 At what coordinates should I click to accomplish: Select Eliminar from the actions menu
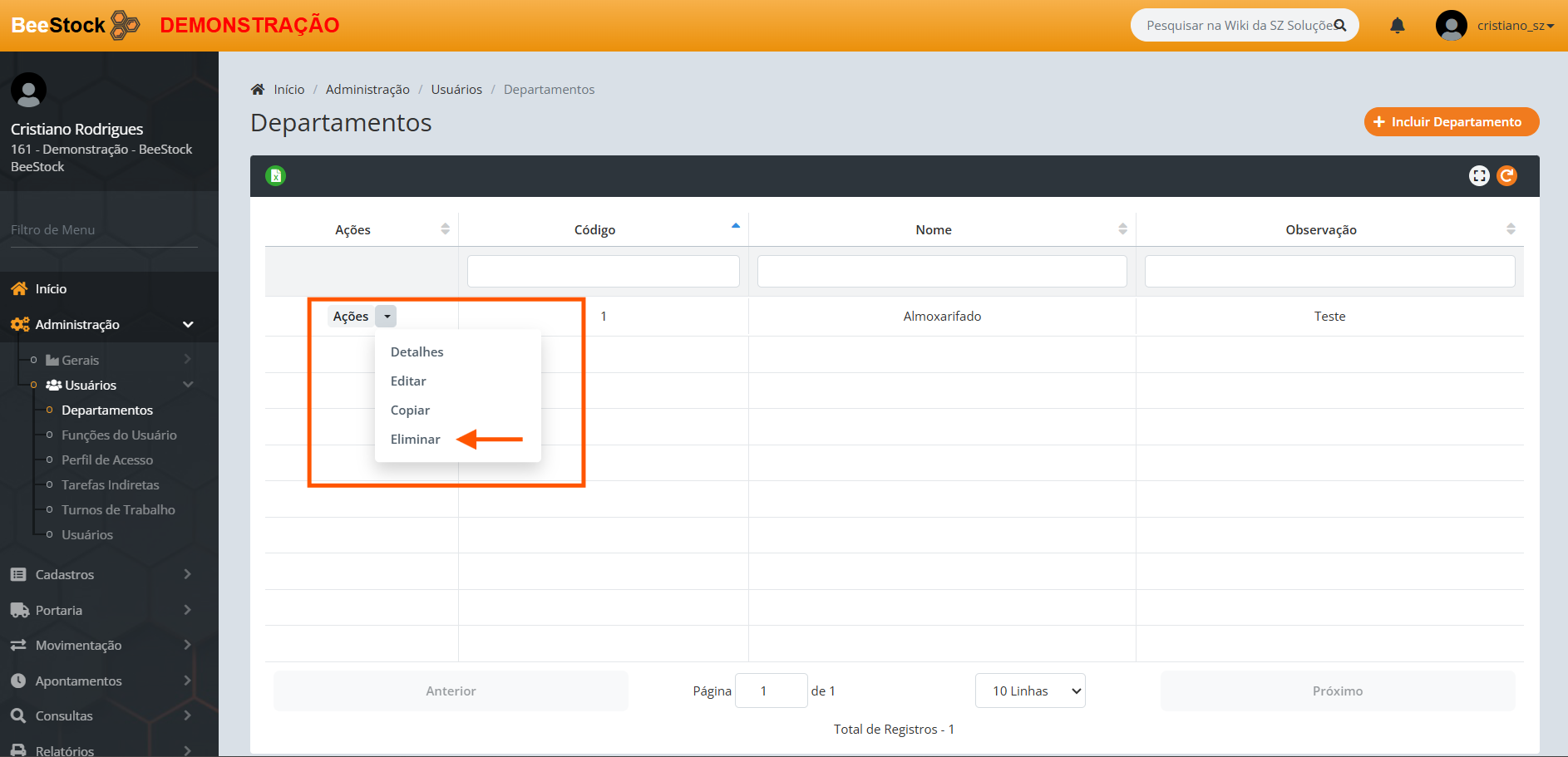click(415, 440)
